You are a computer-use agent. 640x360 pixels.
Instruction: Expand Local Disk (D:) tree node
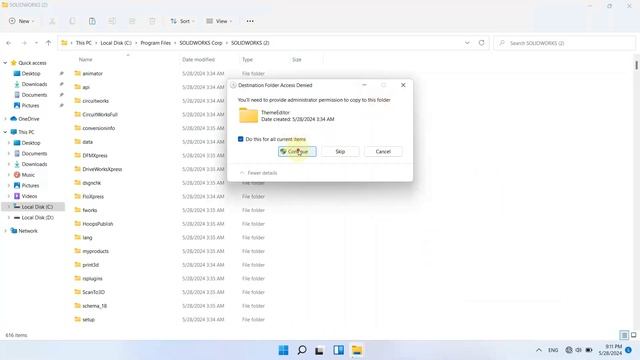pyautogui.click(x=9, y=218)
